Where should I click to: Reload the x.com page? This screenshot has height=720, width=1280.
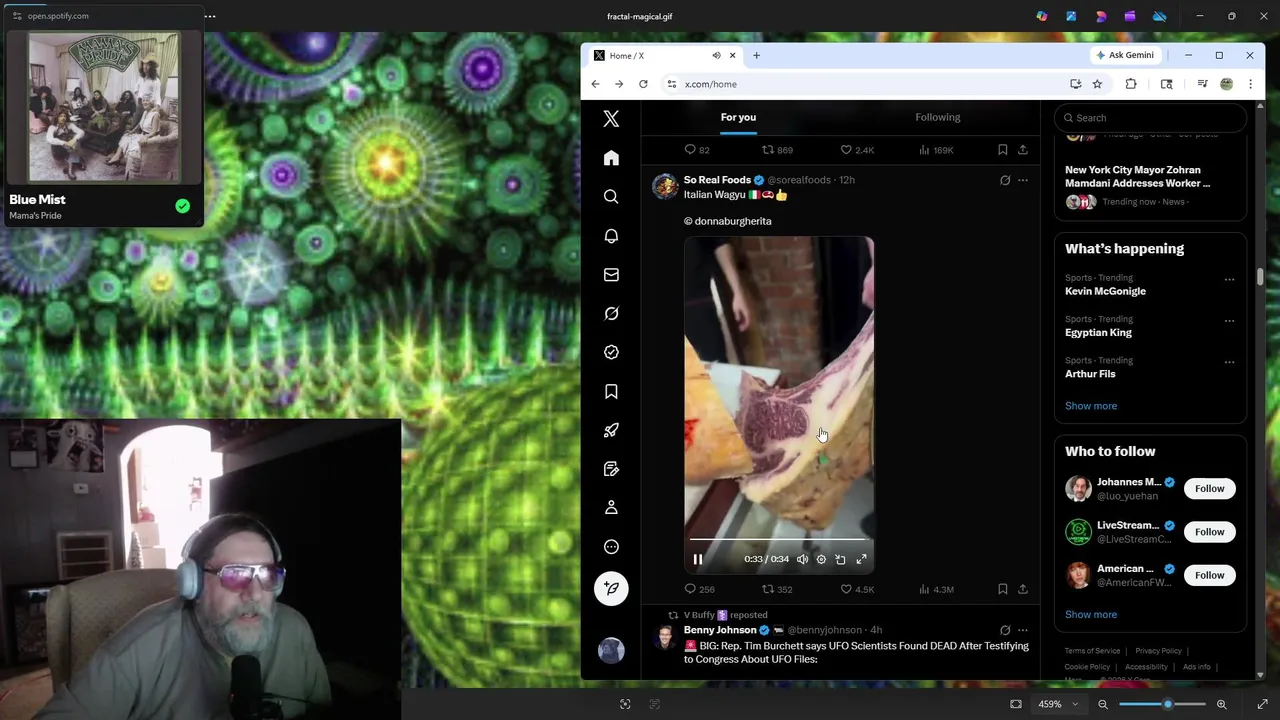click(x=643, y=84)
